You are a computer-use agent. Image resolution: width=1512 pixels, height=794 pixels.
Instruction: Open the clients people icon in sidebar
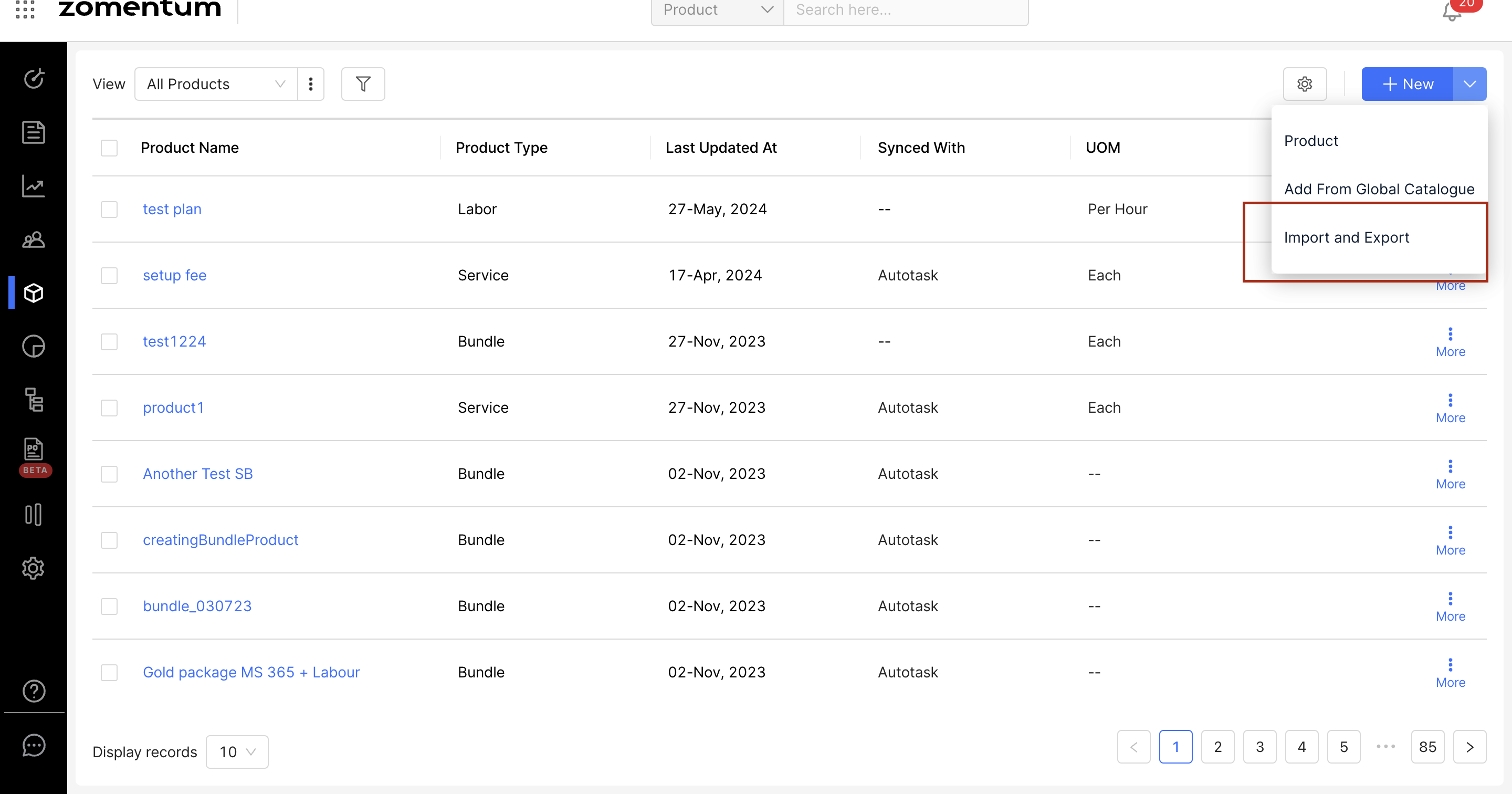[34, 239]
